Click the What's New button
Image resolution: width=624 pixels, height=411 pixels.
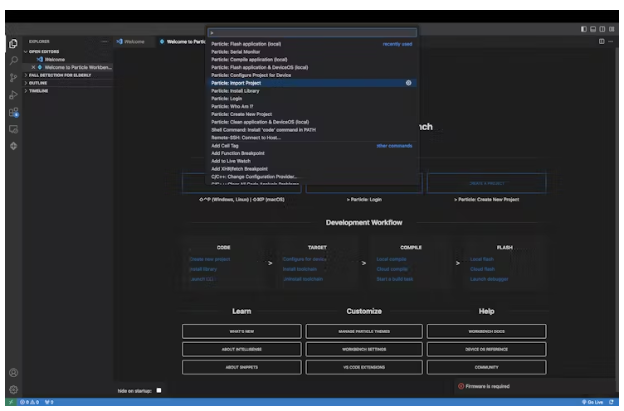(241, 331)
